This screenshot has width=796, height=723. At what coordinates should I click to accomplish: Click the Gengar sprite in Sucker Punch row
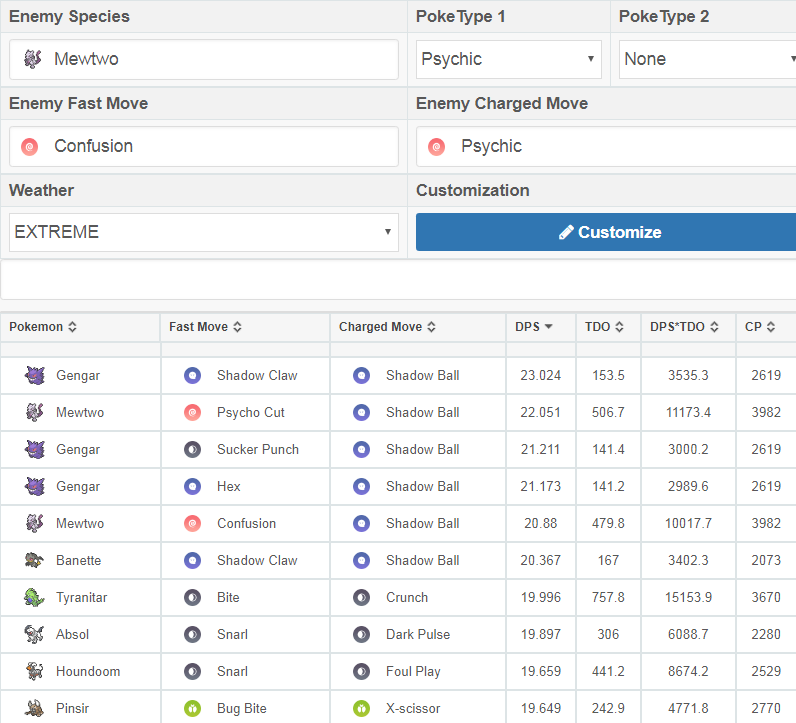(x=35, y=449)
